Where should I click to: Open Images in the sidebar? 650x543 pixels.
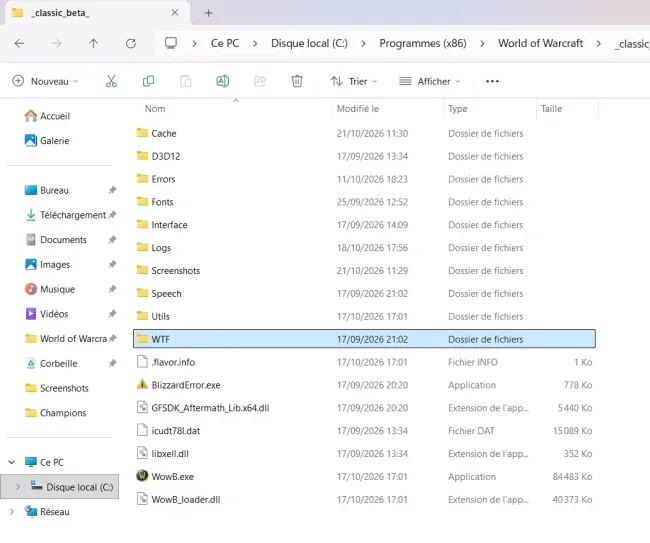coord(47,264)
